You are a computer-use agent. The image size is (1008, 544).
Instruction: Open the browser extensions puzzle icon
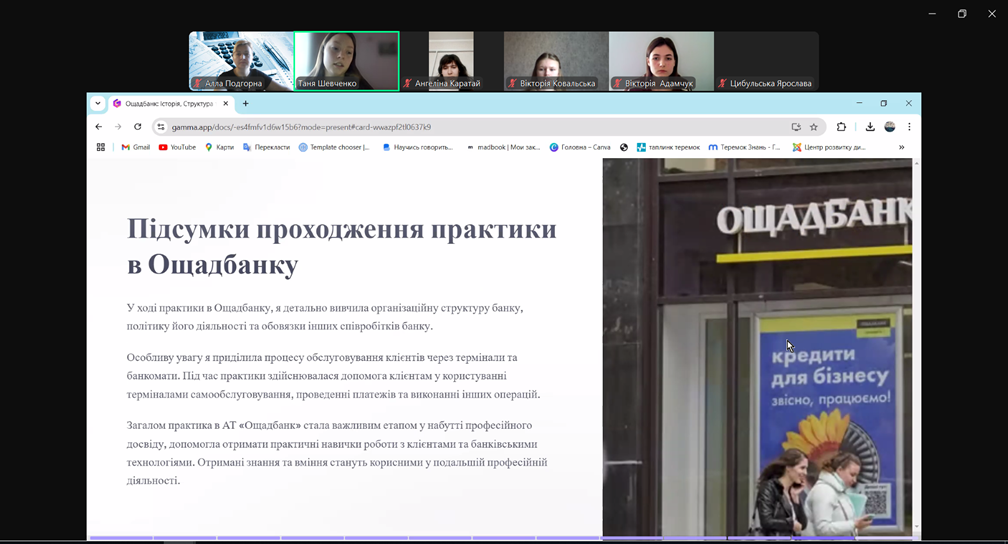click(x=841, y=127)
